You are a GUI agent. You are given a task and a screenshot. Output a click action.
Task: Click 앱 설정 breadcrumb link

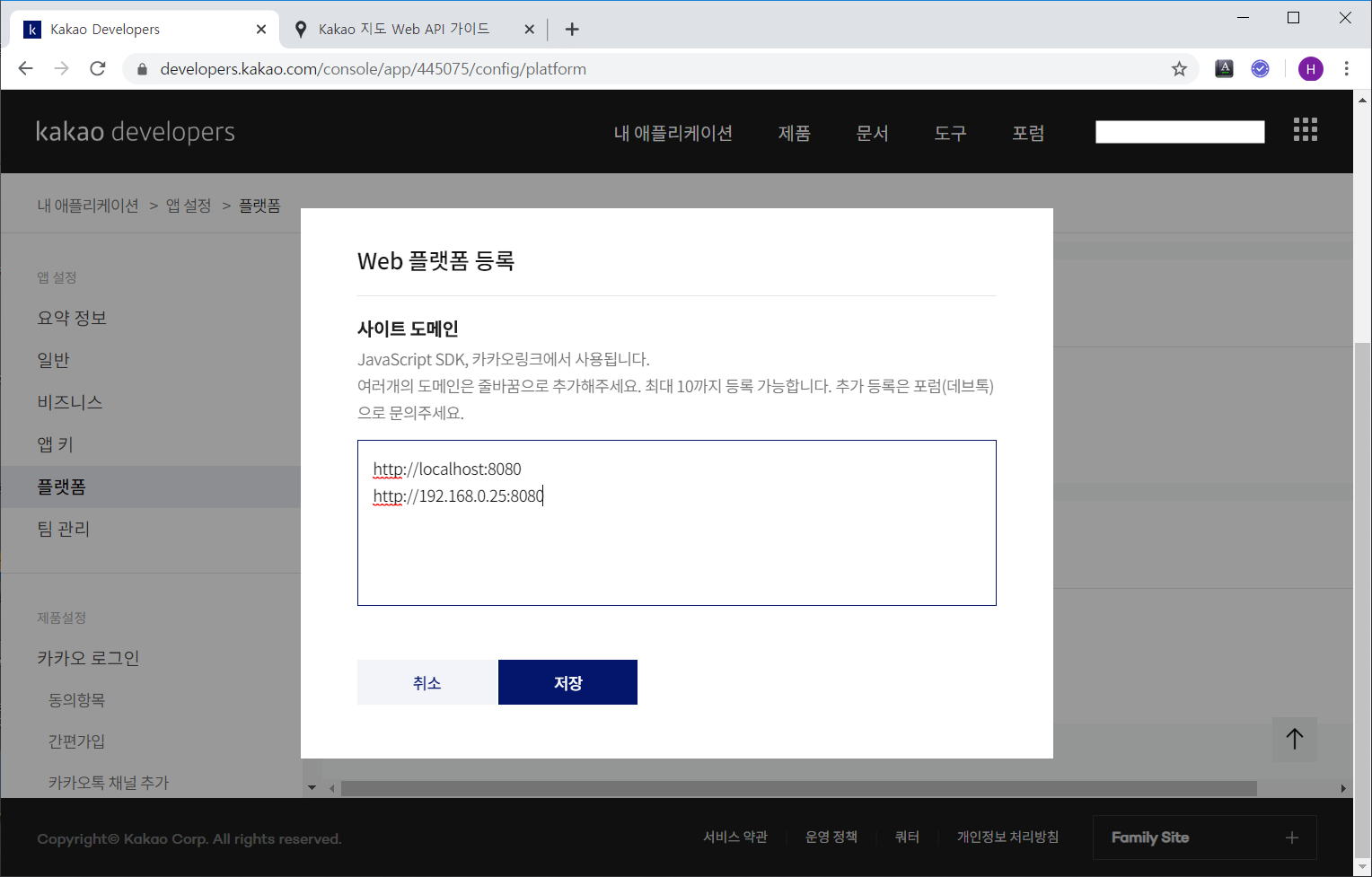pyautogui.click(x=189, y=206)
